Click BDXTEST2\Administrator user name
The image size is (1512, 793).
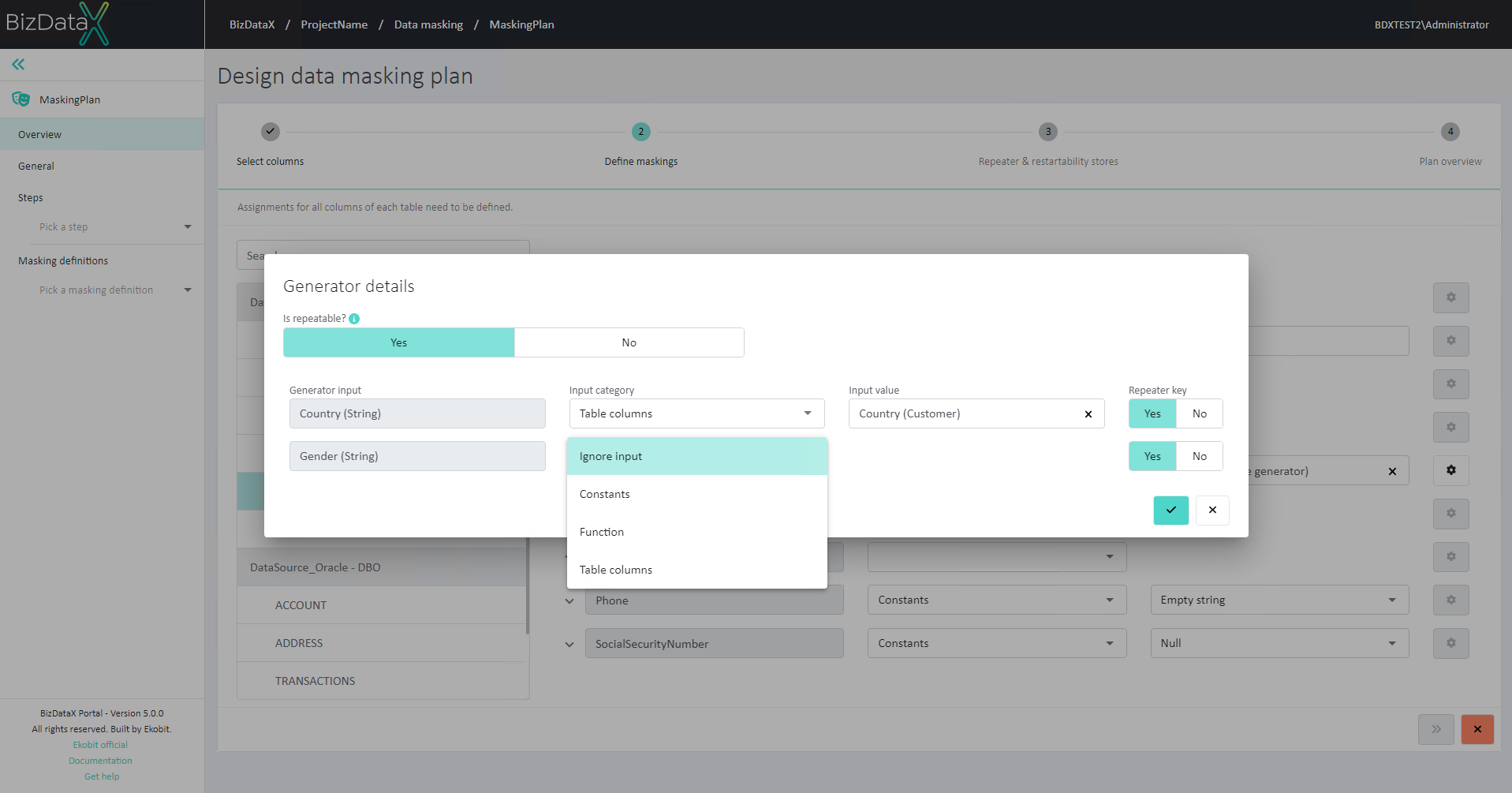[x=1432, y=24]
